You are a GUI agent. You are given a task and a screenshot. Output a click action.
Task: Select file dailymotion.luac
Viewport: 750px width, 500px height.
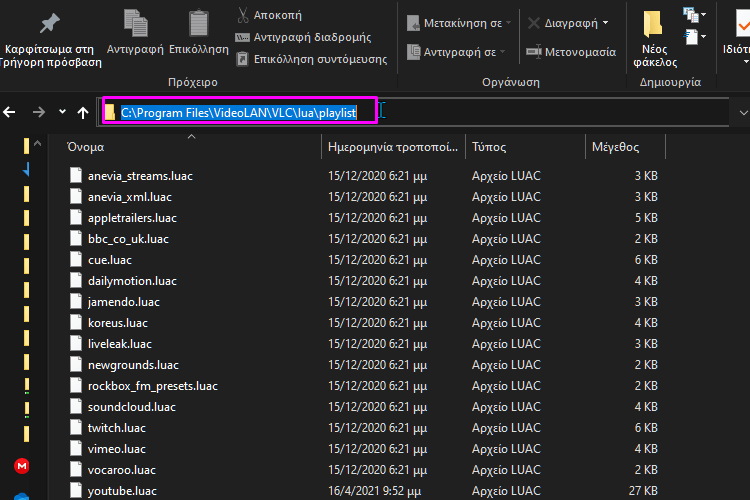pyautogui.click(x=132, y=281)
